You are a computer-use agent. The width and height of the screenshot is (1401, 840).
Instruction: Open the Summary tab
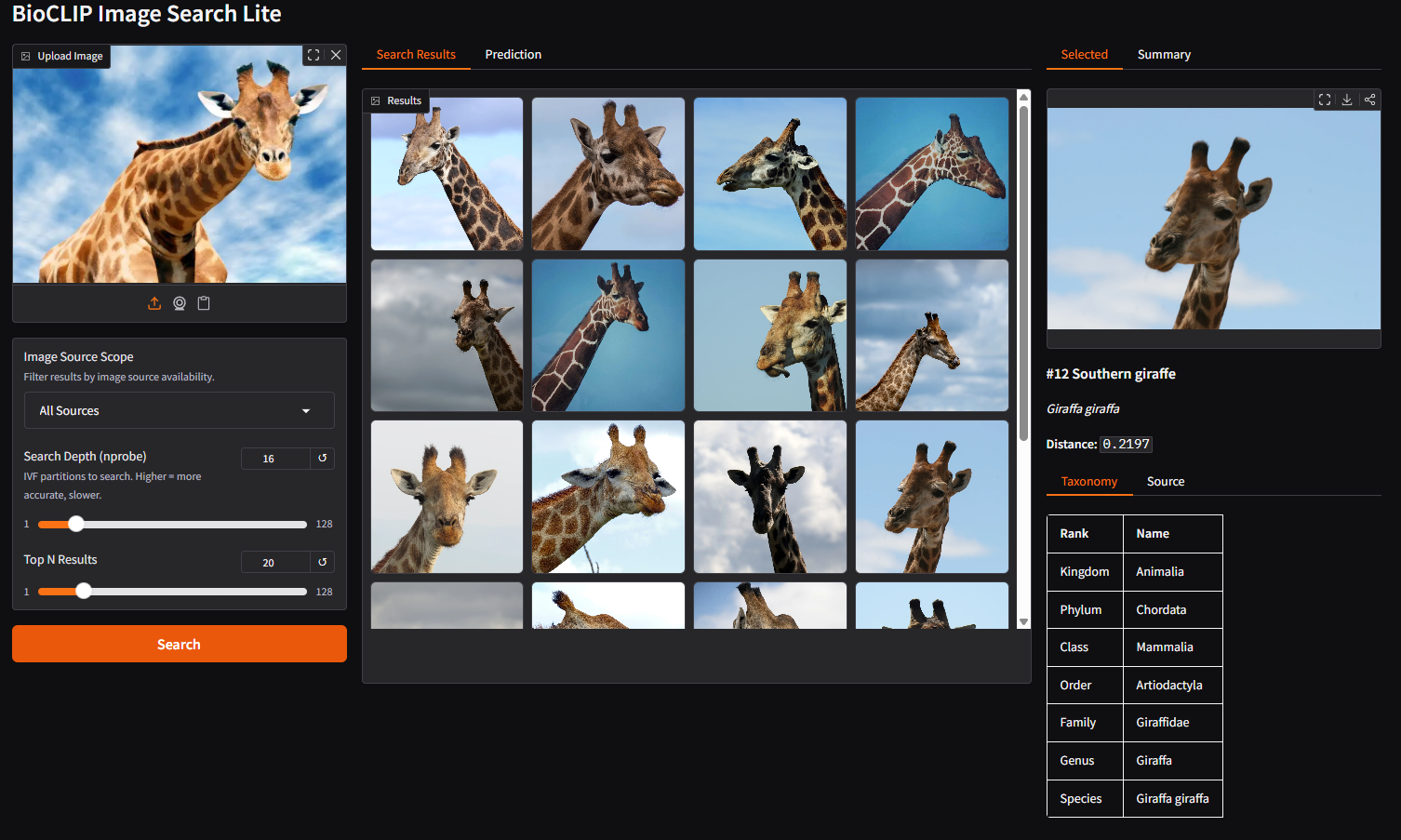pyautogui.click(x=1164, y=54)
